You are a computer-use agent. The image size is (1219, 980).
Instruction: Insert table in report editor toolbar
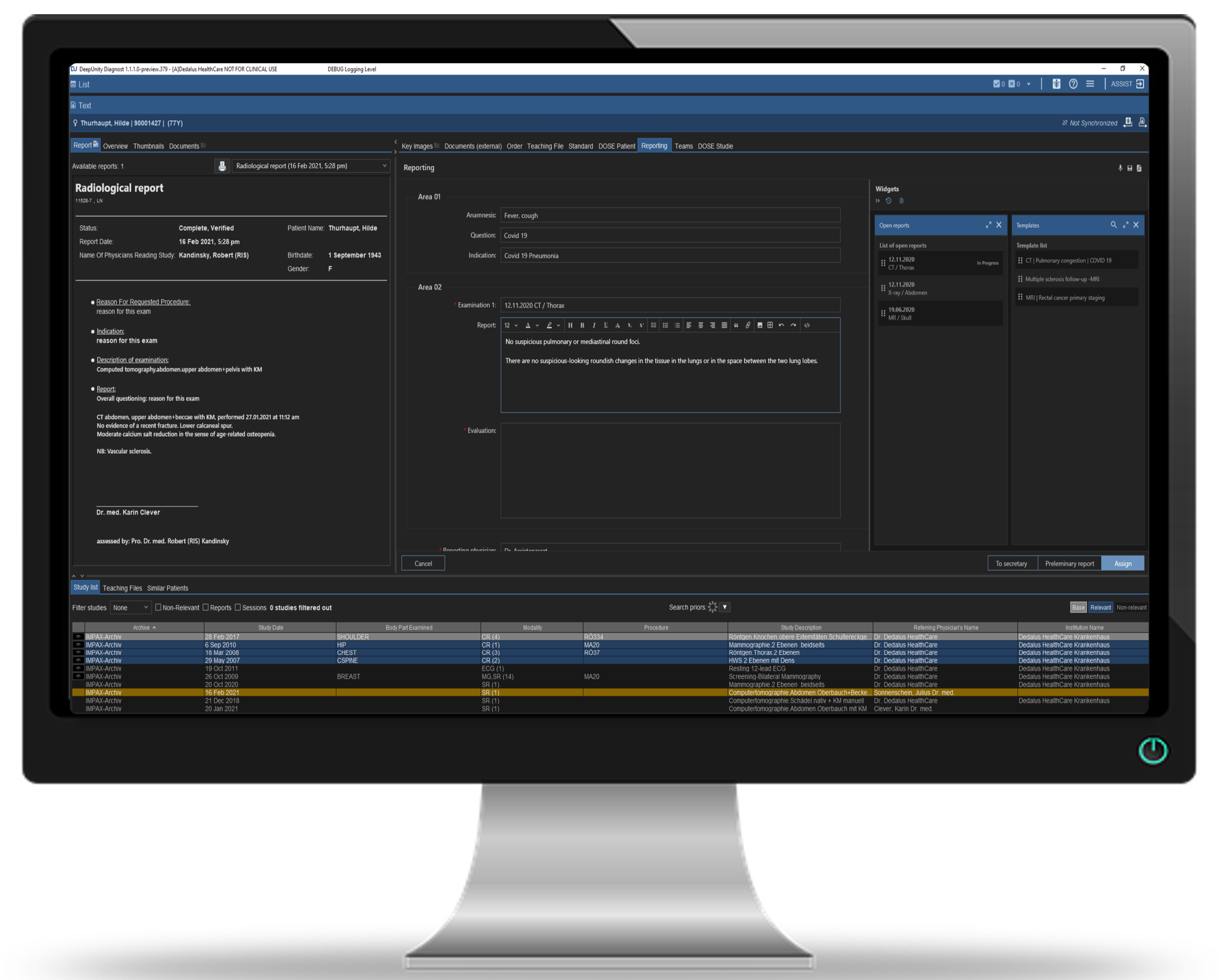point(770,325)
